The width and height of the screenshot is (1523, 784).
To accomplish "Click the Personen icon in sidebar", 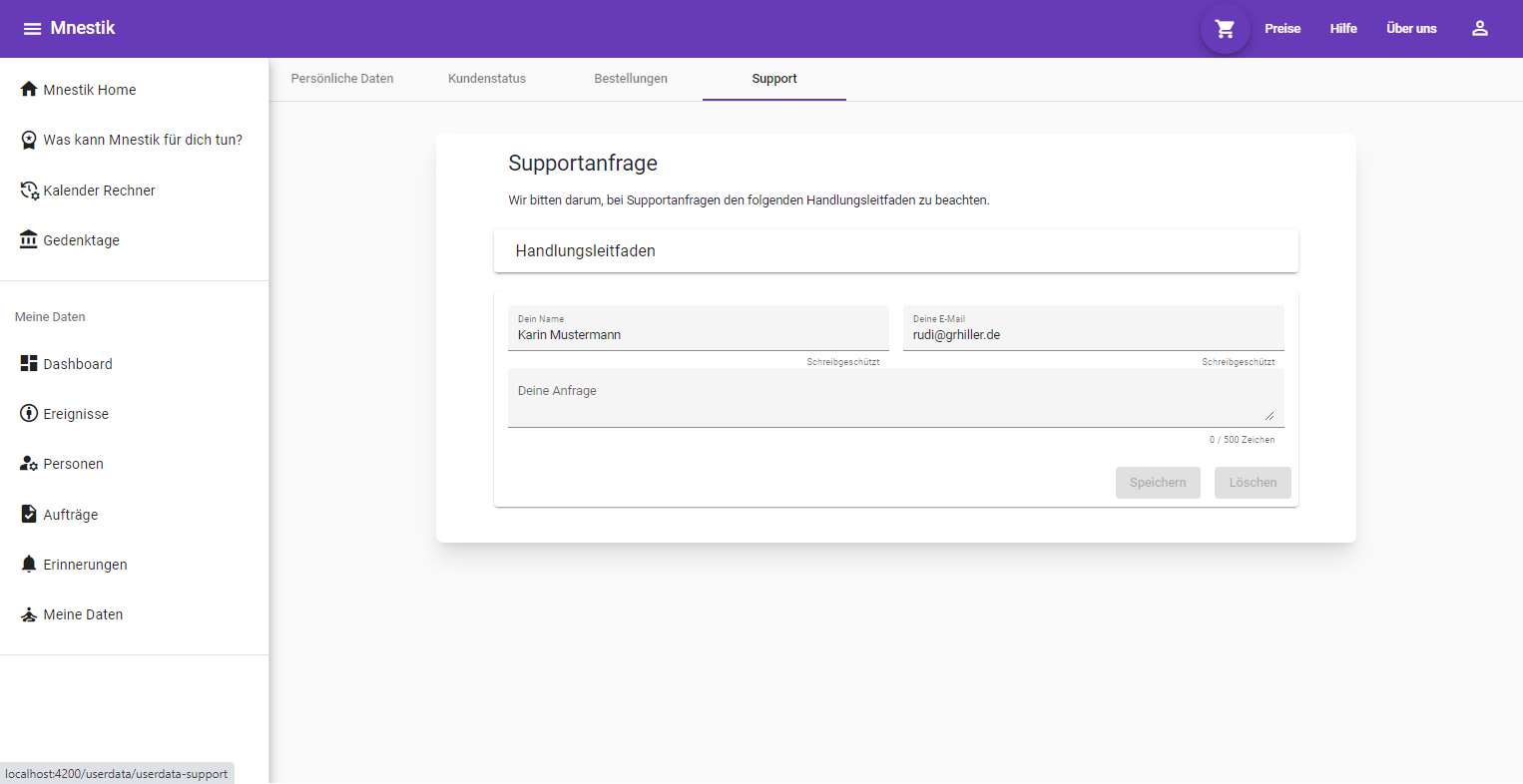I will pyautogui.click(x=29, y=464).
